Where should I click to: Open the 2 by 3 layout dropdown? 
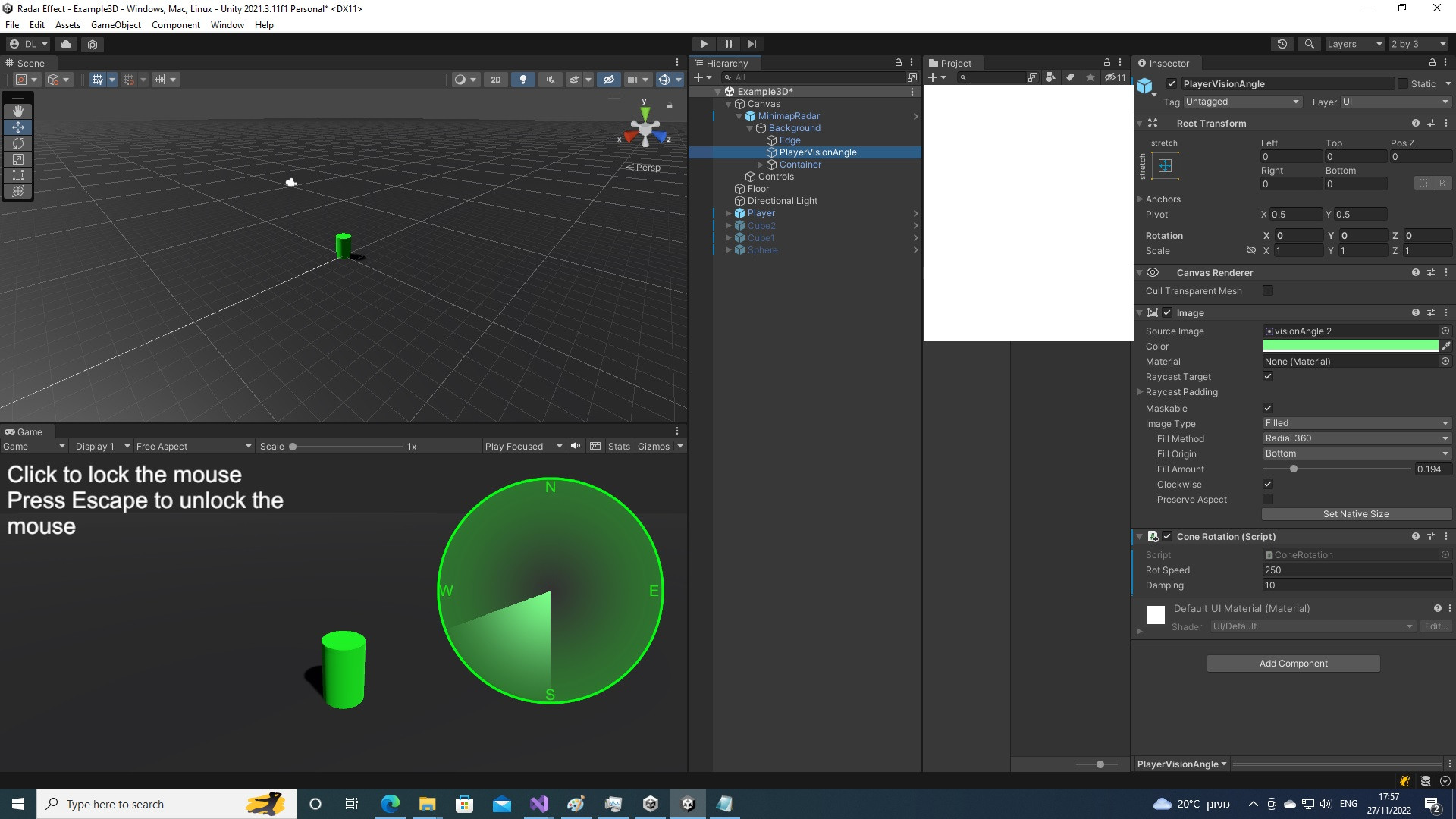coord(1418,44)
